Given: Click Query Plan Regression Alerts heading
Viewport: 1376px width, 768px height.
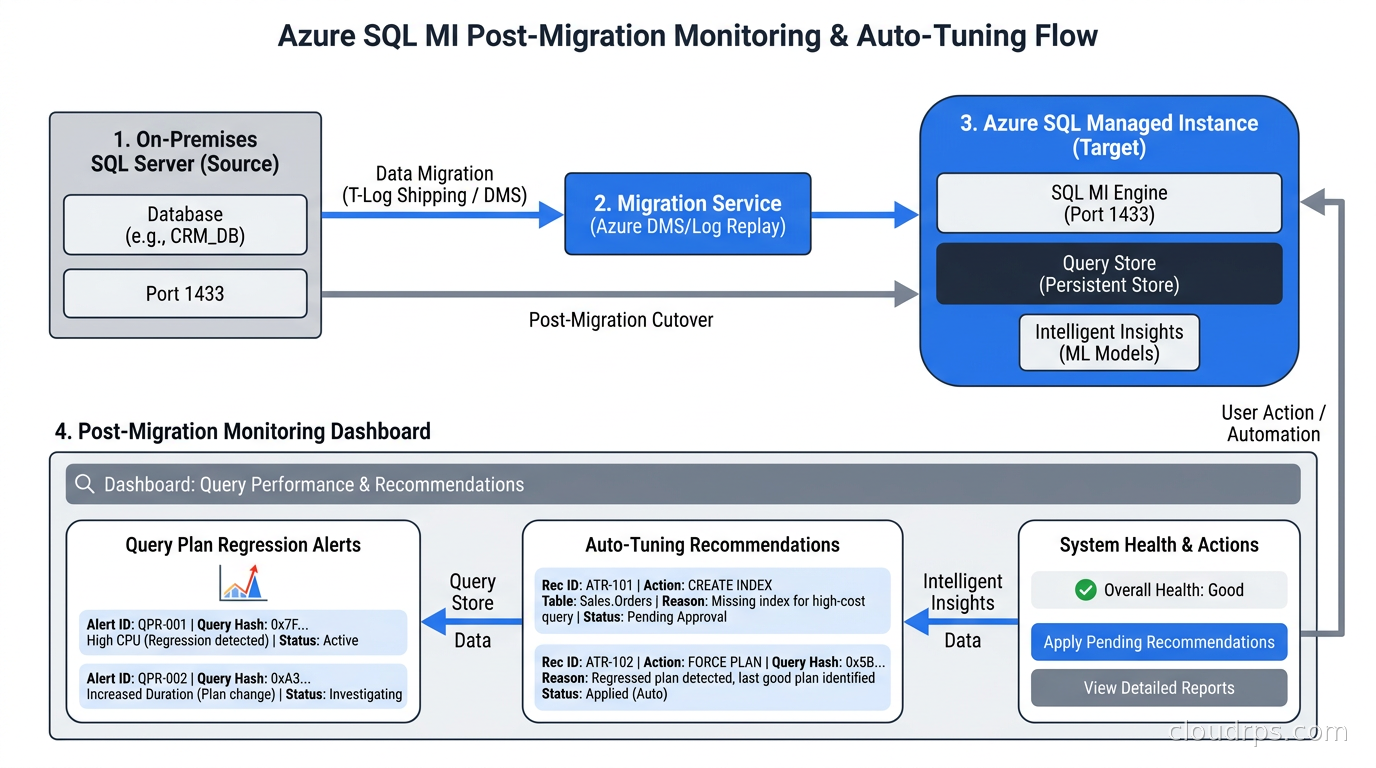Looking at the screenshot, I should [x=243, y=545].
